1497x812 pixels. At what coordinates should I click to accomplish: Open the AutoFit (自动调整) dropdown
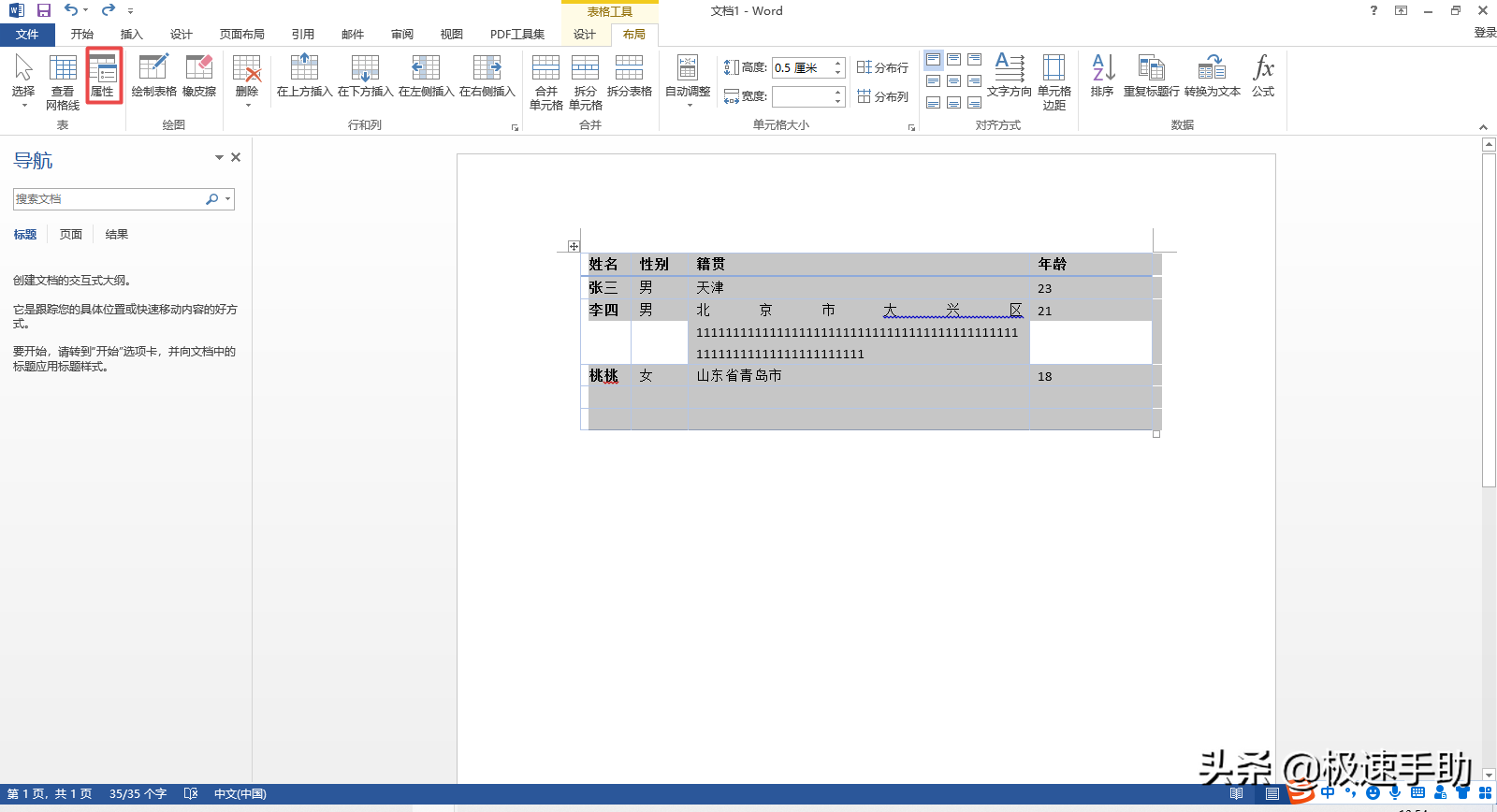point(688,81)
